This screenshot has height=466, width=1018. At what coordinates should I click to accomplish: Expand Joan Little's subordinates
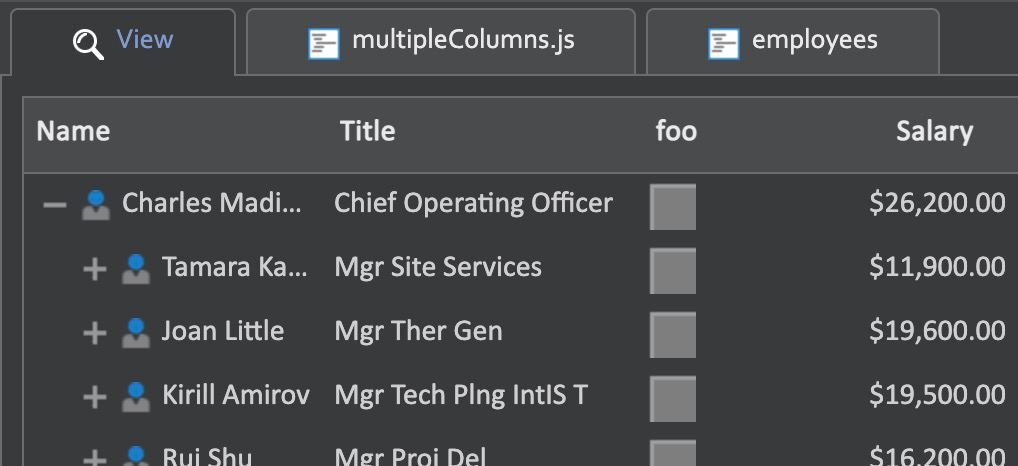[x=94, y=332]
